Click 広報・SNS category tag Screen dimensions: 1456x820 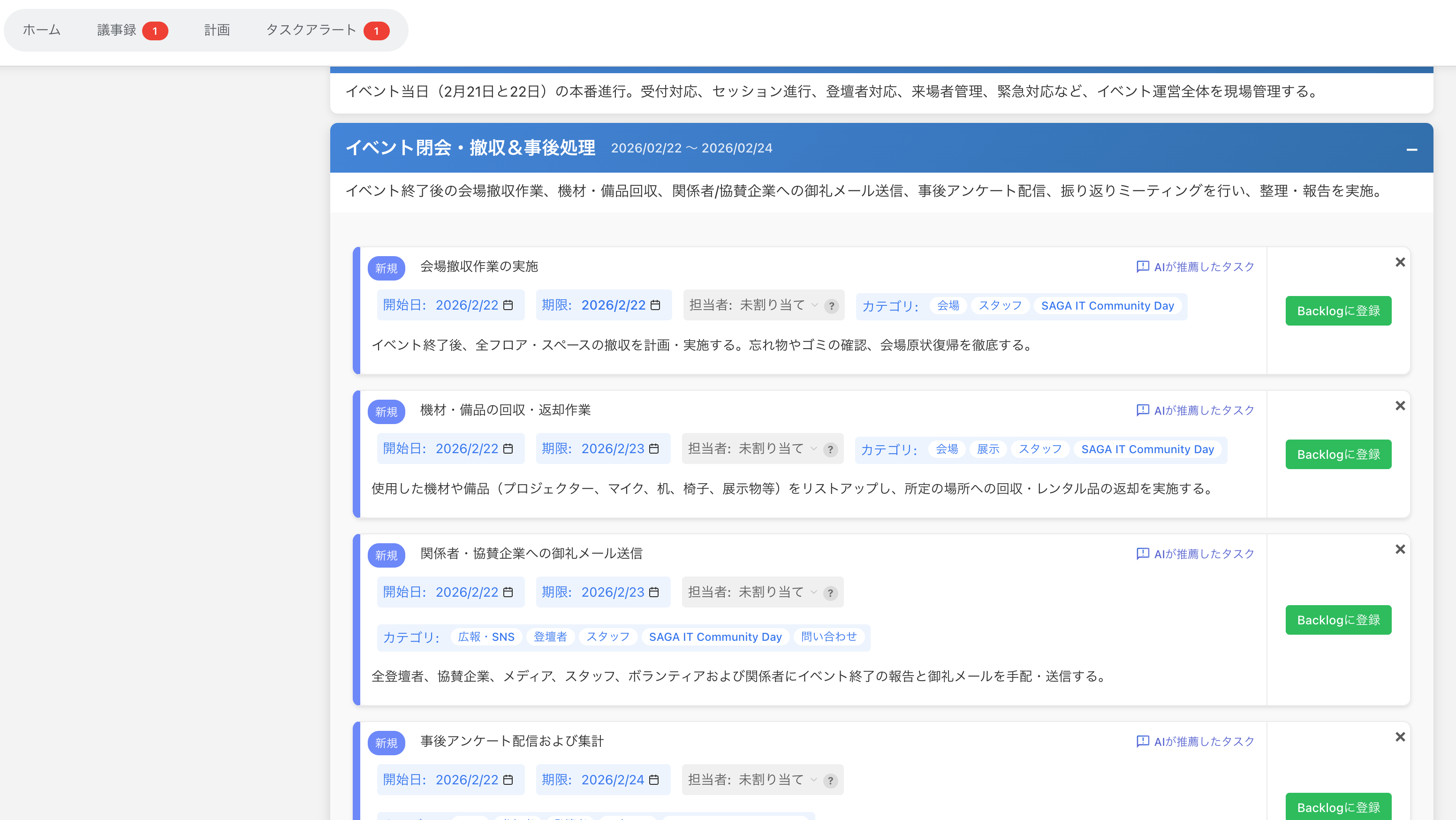point(486,637)
